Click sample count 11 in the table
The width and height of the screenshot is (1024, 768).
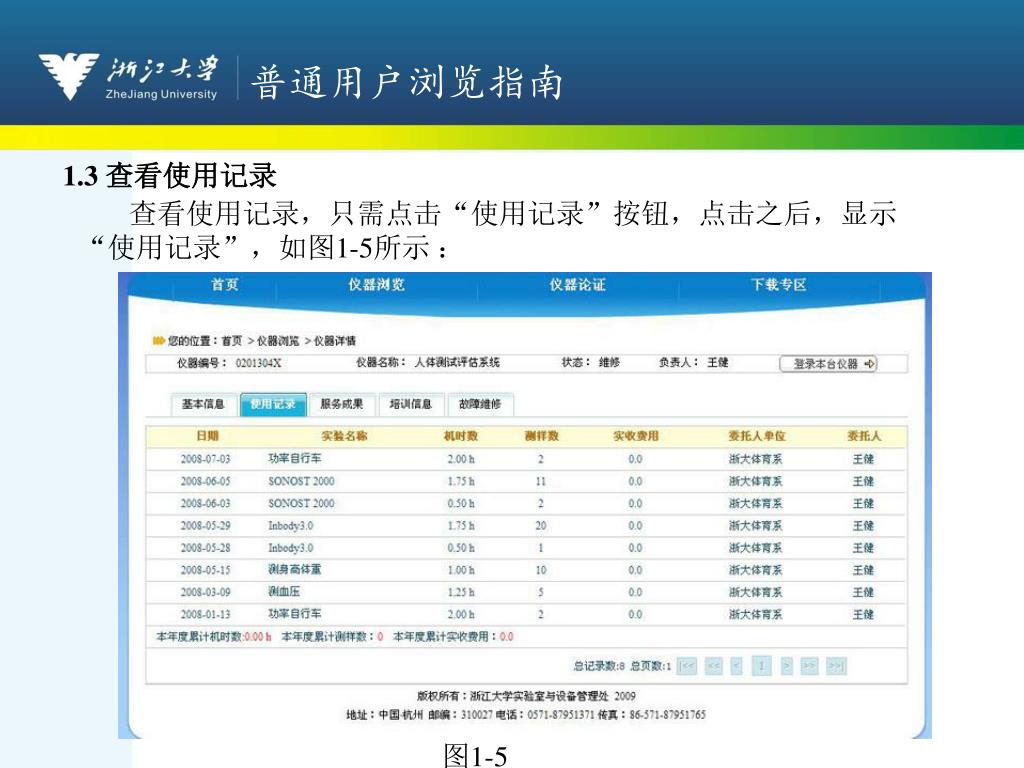click(x=541, y=481)
